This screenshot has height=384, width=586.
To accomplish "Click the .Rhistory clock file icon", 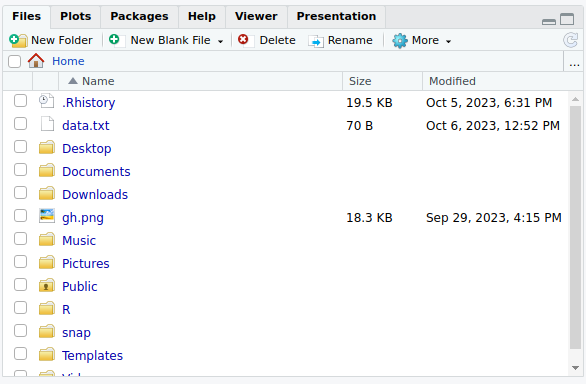I will [x=46, y=101].
